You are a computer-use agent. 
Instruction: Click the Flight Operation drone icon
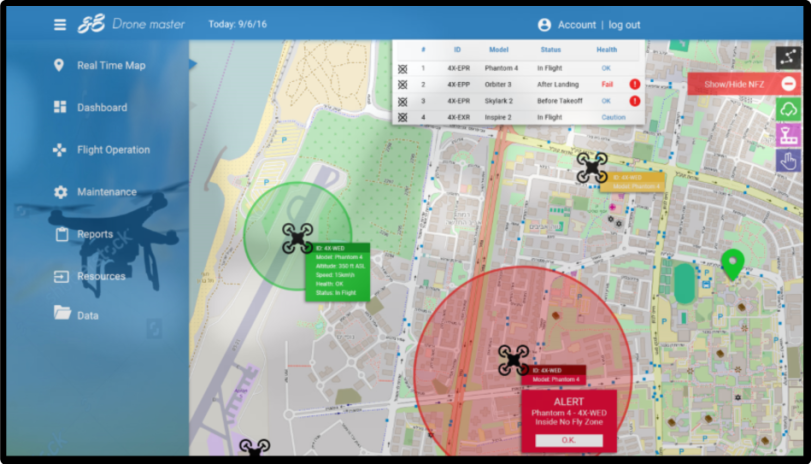59,150
